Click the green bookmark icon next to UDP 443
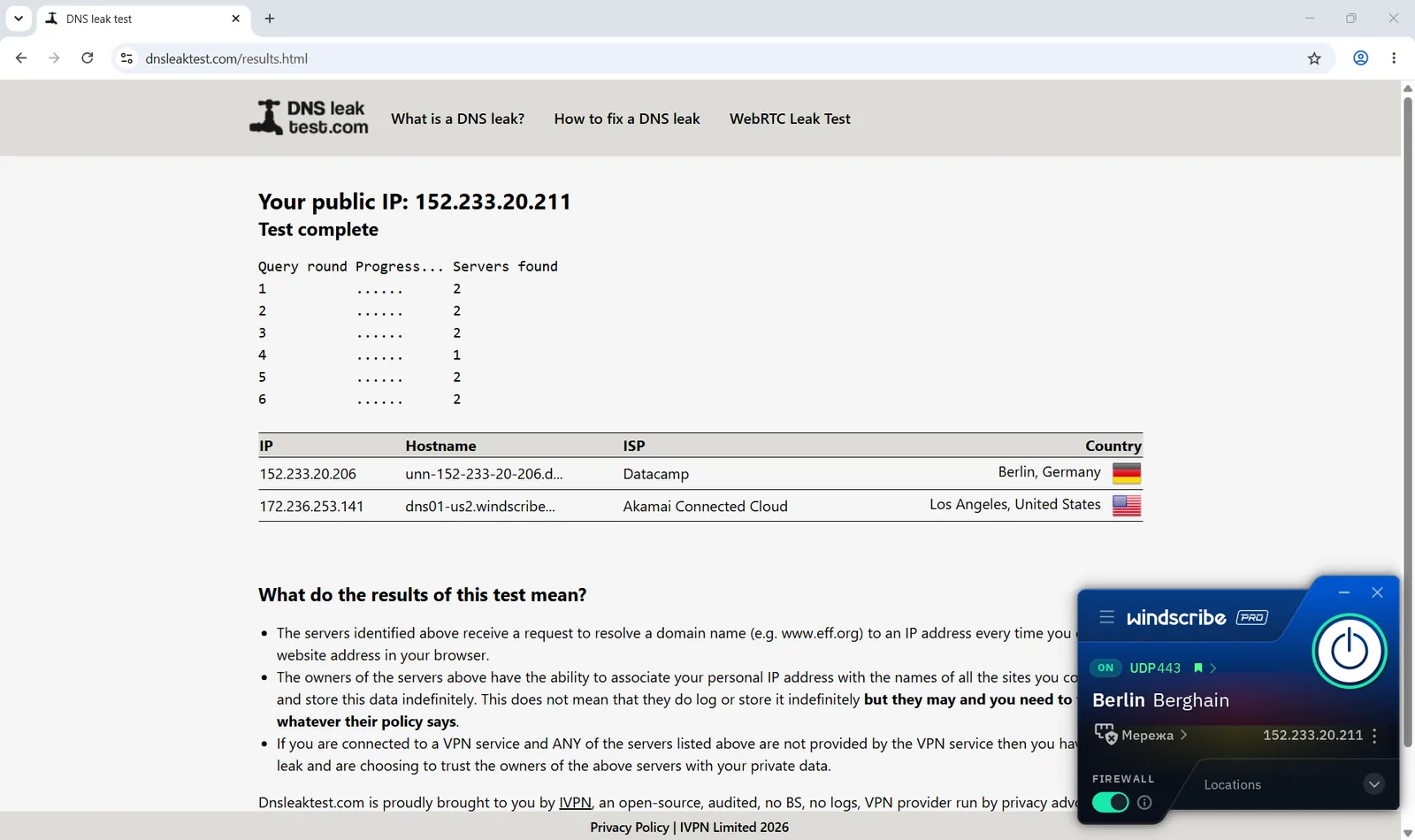The image size is (1415, 840). 1198,668
